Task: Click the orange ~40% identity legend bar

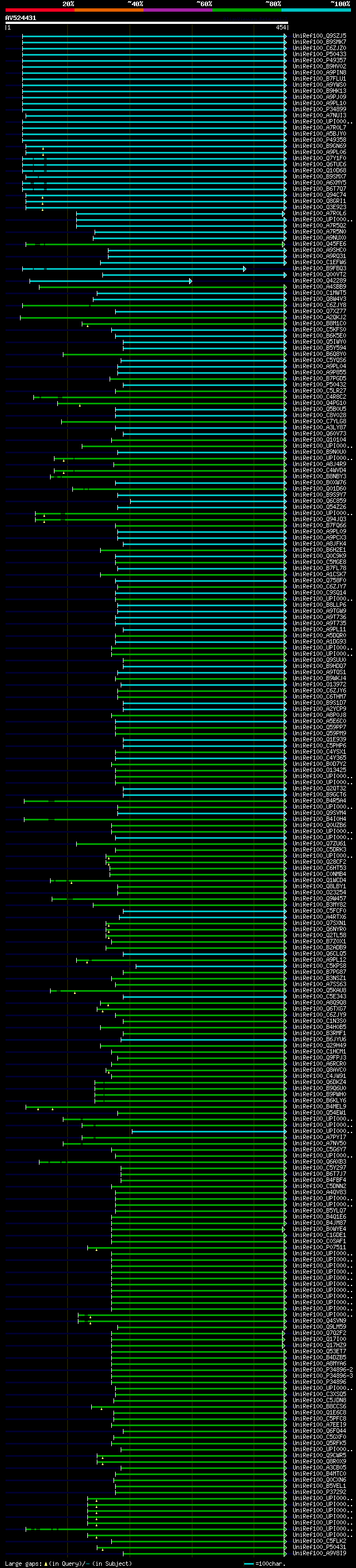Action: 109,10
